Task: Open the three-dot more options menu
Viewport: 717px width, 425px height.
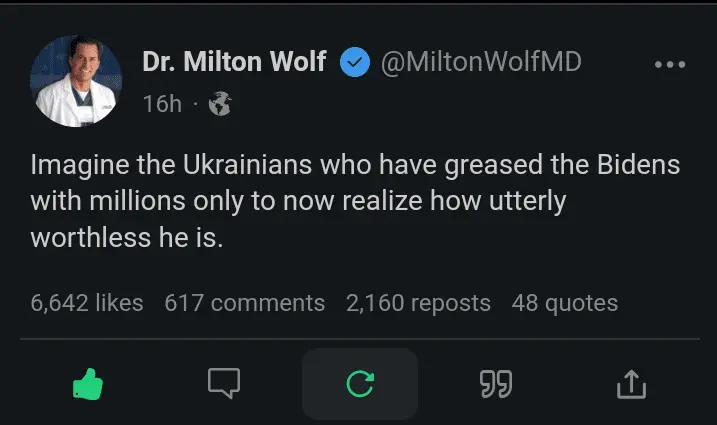Action: [x=669, y=64]
